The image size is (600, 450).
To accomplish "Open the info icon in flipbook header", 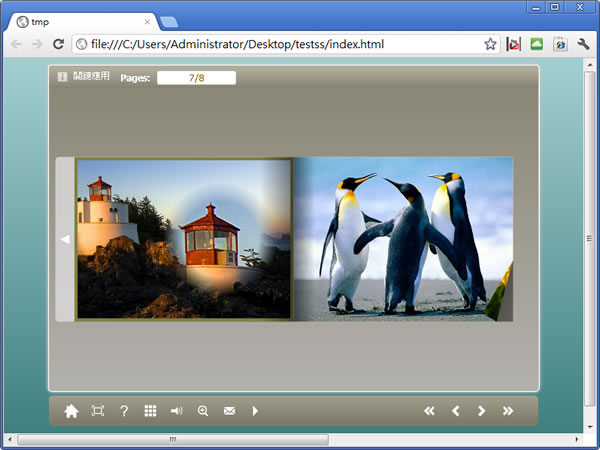I will click(62, 77).
